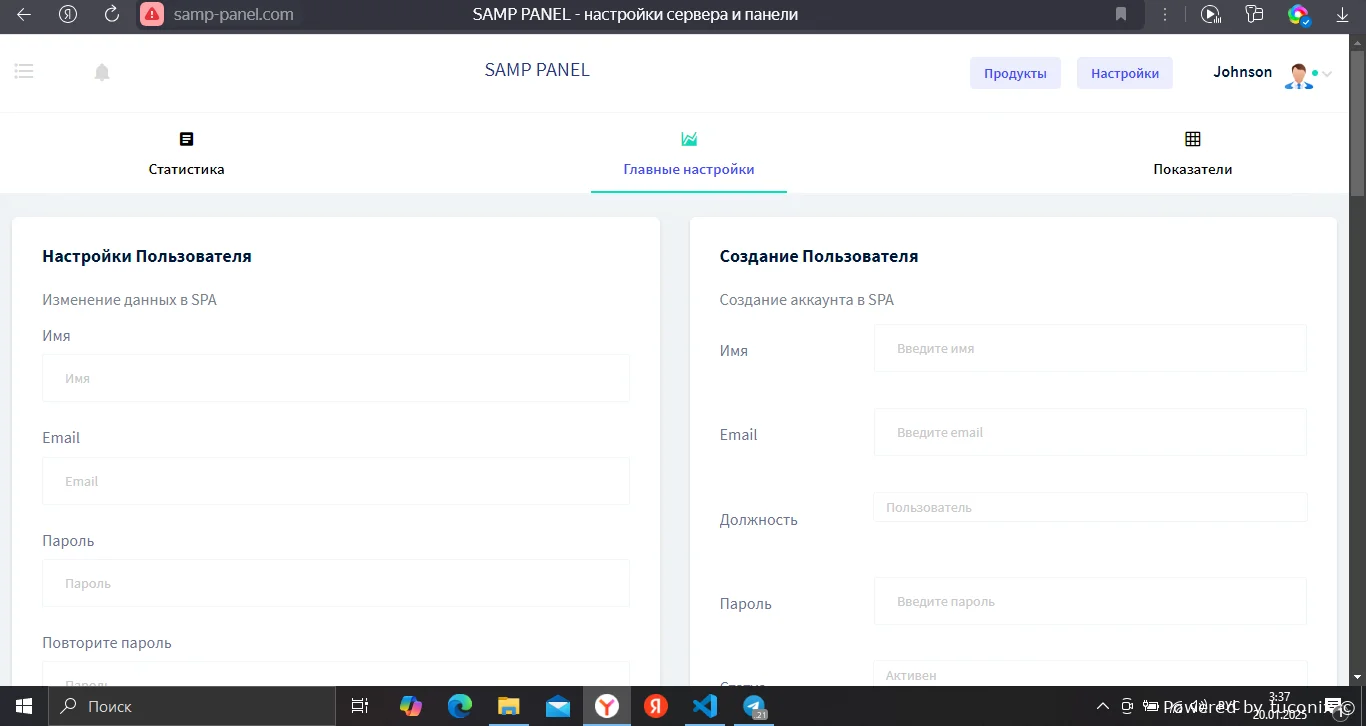
Task: Focus the Имя field in Настройки Пользователя
Action: pos(336,378)
